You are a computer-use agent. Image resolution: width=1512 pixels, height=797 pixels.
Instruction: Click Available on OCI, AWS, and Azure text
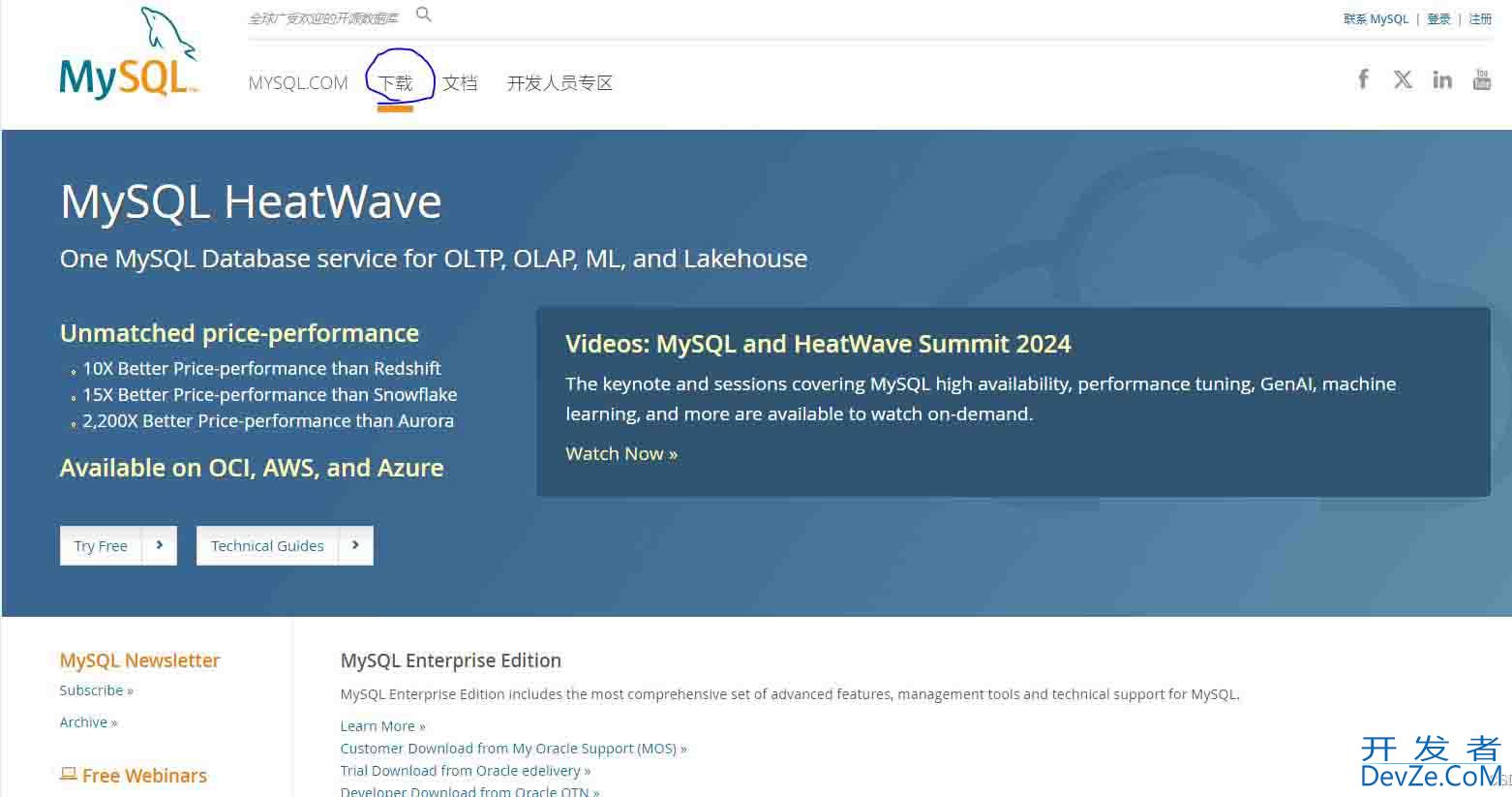click(x=252, y=468)
